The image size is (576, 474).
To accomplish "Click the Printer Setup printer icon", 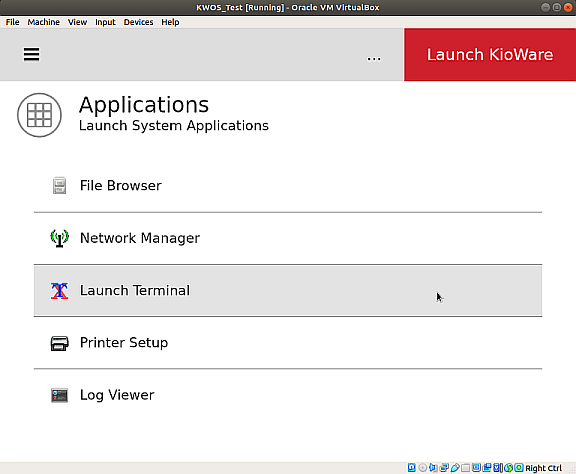I will pyautogui.click(x=59, y=343).
